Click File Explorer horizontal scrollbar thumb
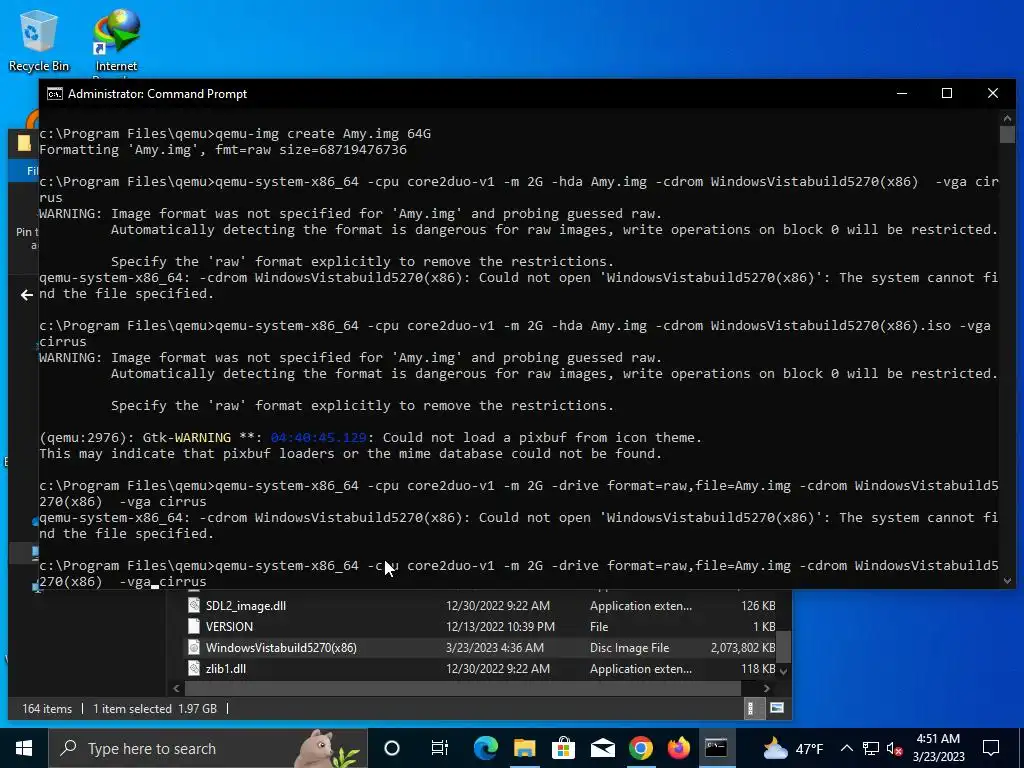 [x=463, y=688]
